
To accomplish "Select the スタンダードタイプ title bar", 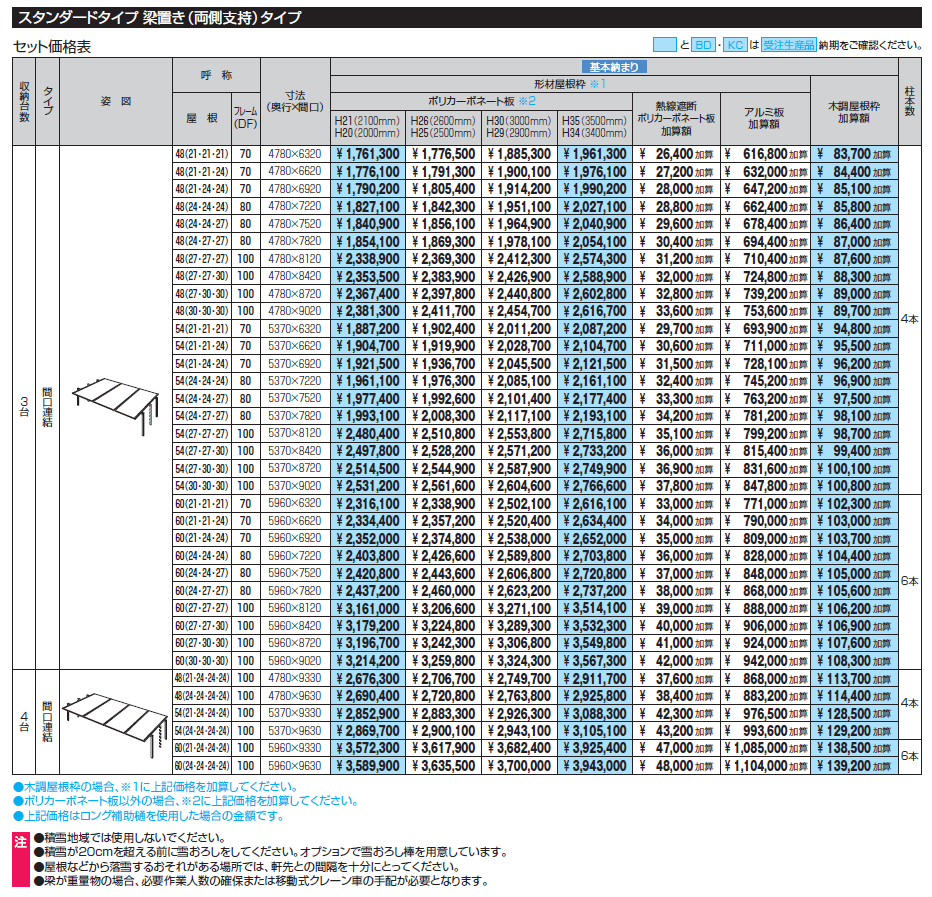I will (160, 18).
